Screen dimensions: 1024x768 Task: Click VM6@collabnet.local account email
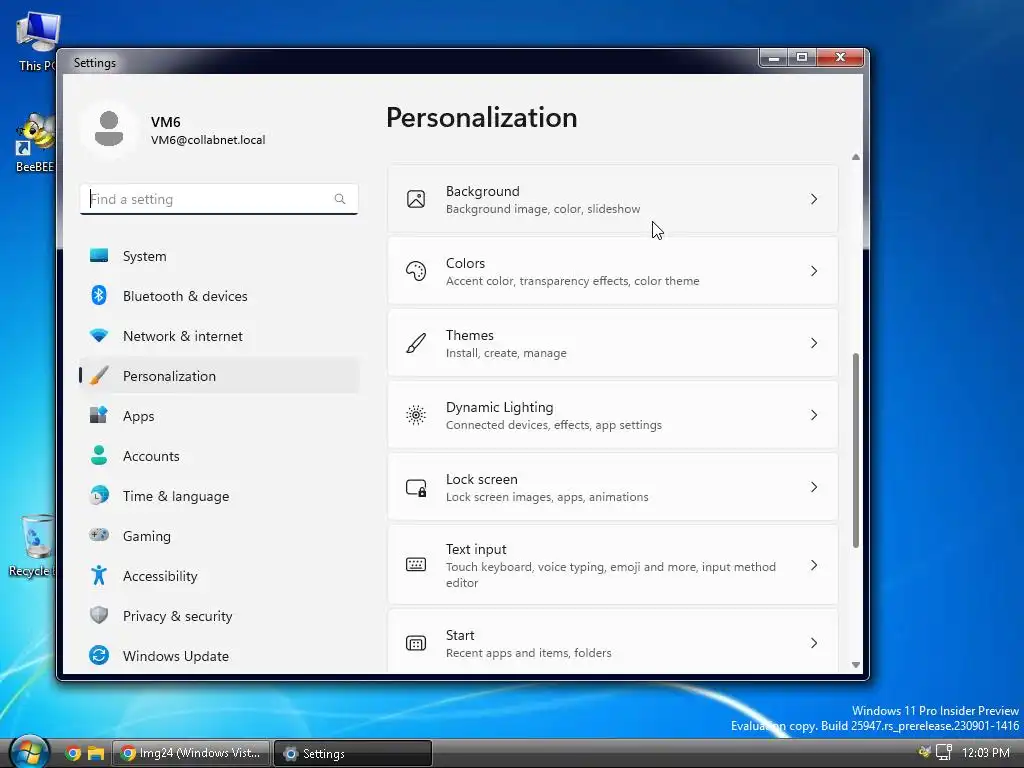[x=208, y=140]
